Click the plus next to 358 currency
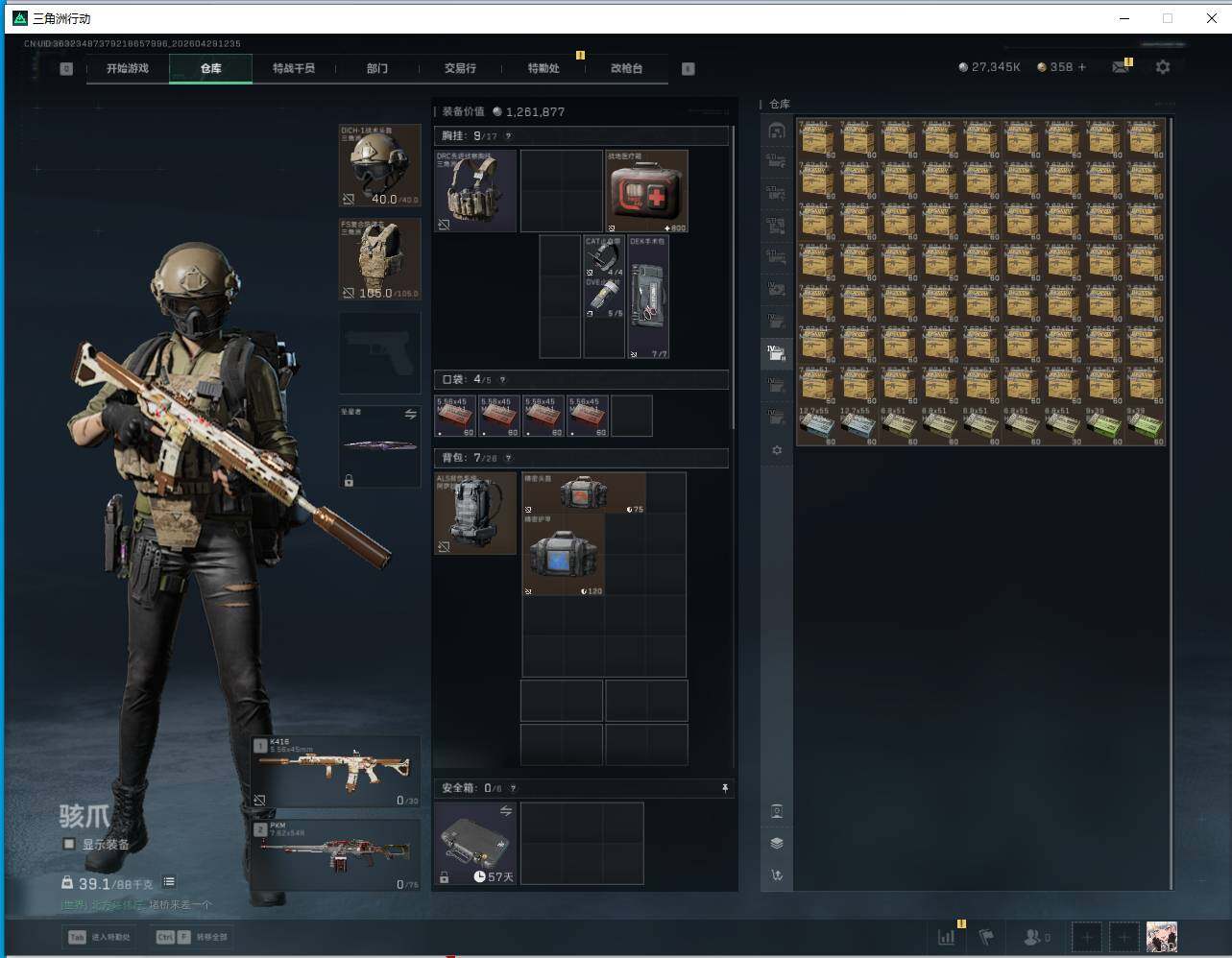 point(1082,67)
